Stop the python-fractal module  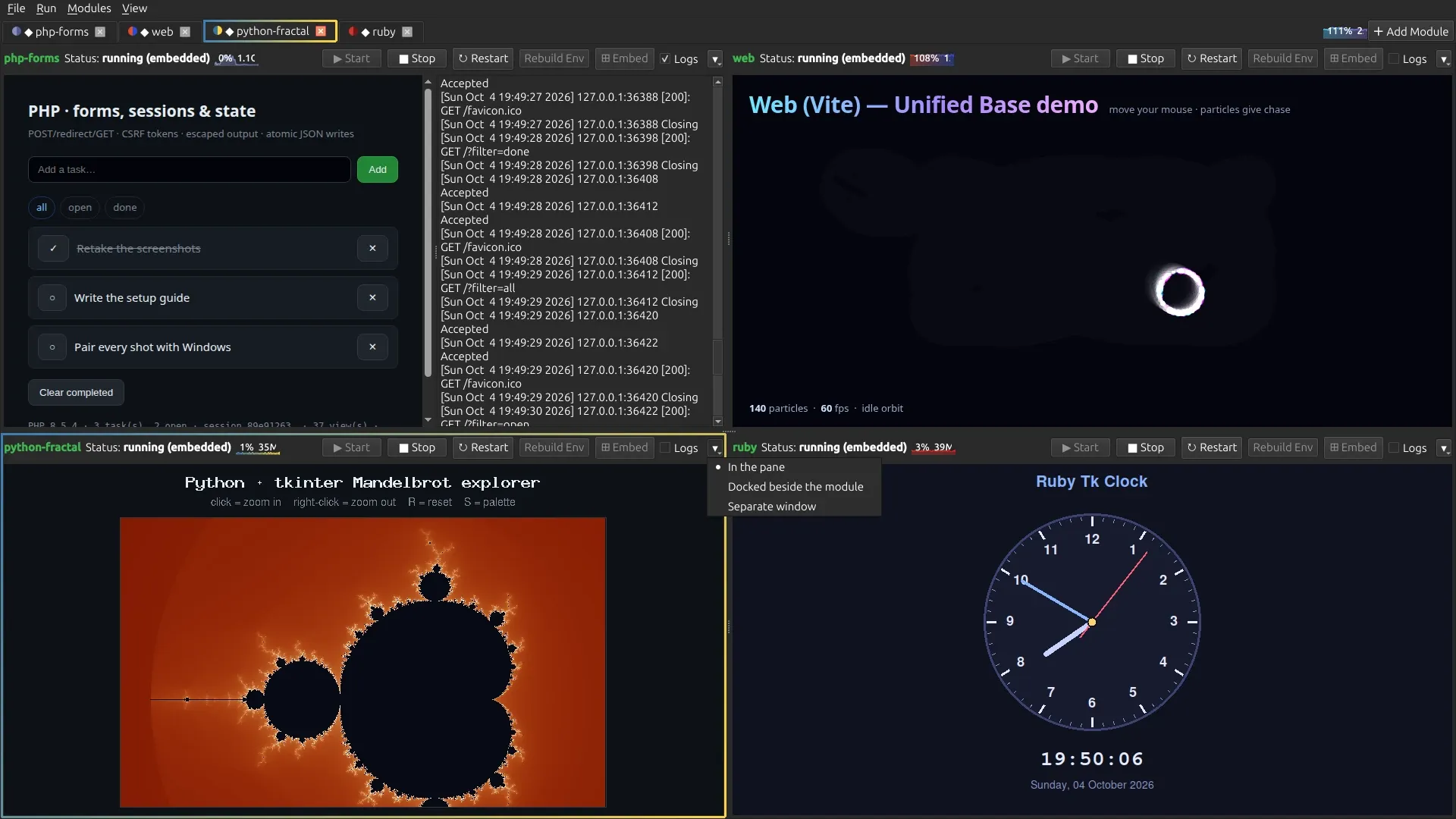point(417,447)
